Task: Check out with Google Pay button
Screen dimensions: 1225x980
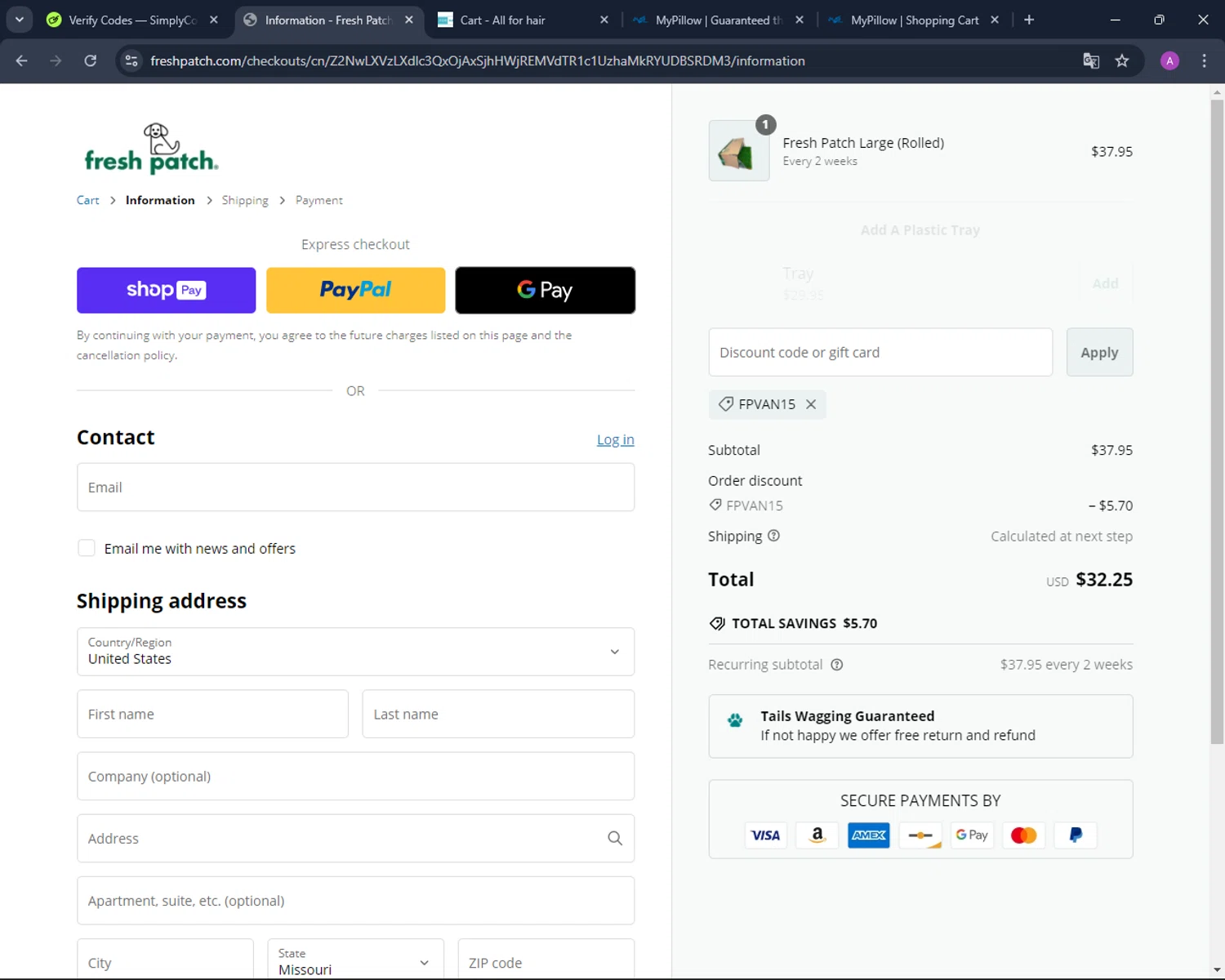Action: click(x=545, y=290)
